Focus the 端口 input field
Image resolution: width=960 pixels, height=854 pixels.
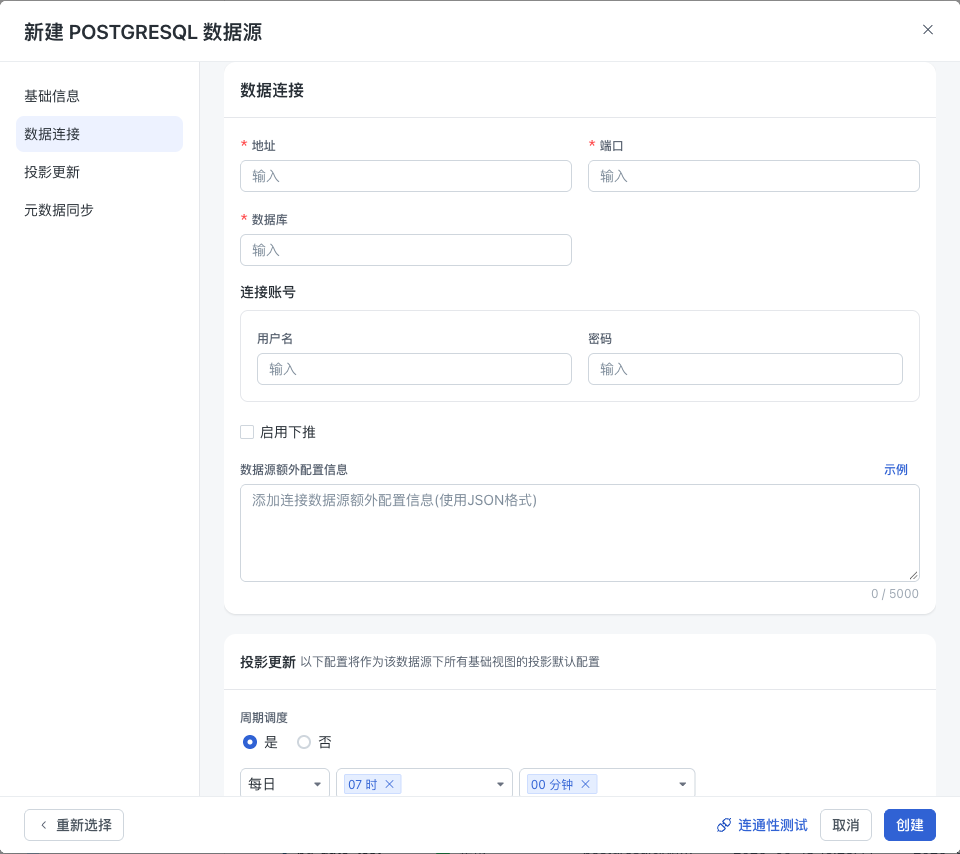pyautogui.click(x=754, y=176)
